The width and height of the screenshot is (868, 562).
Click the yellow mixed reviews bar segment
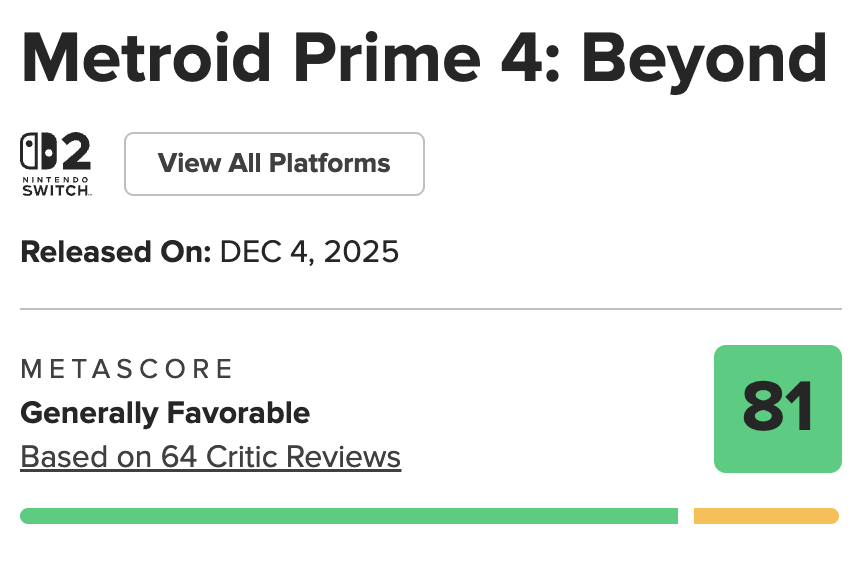coord(765,516)
